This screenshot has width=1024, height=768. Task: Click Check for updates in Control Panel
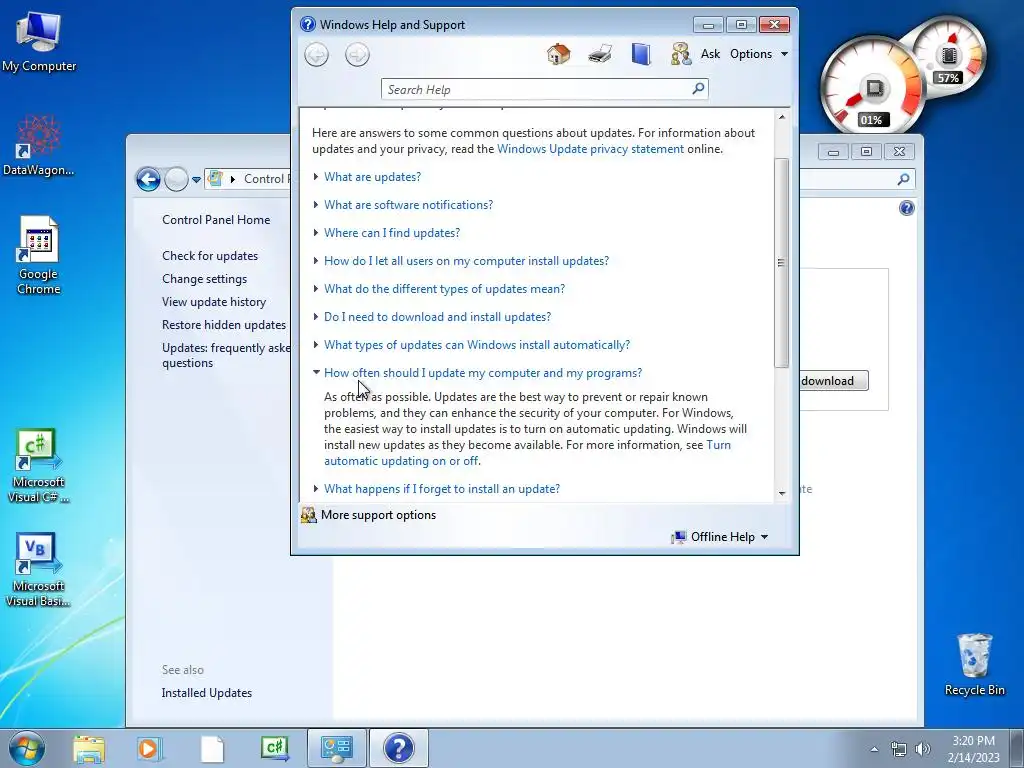(x=210, y=256)
